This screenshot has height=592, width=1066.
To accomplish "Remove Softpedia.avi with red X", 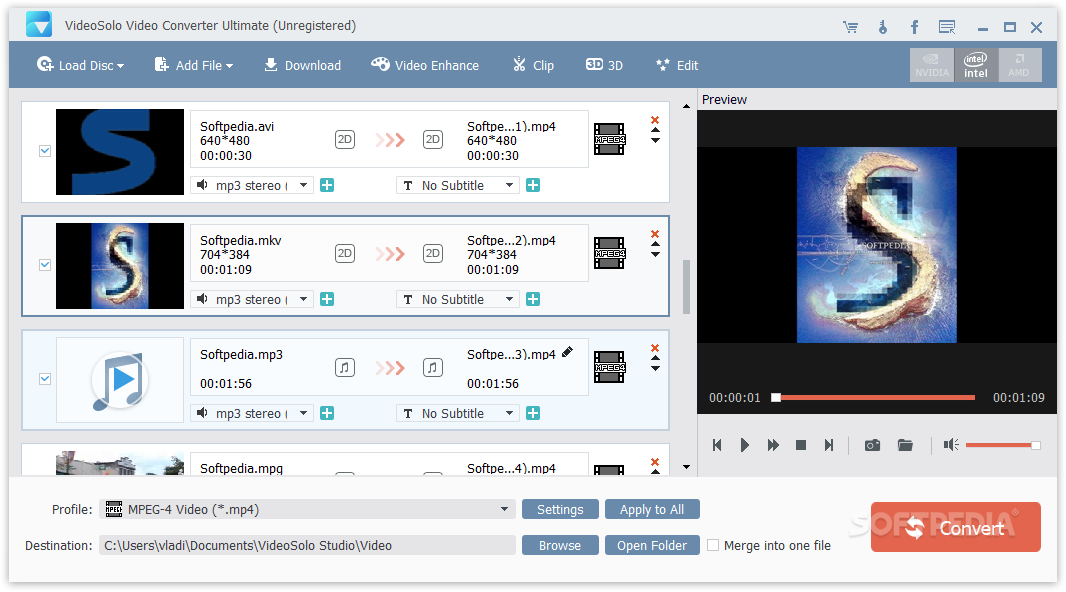I will point(655,120).
